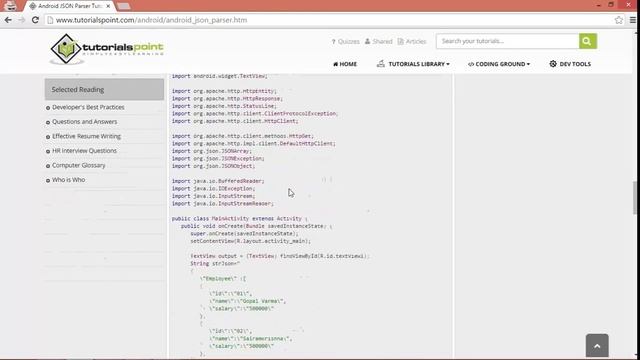Go back with the browser back arrow

(x=8, y=20)
